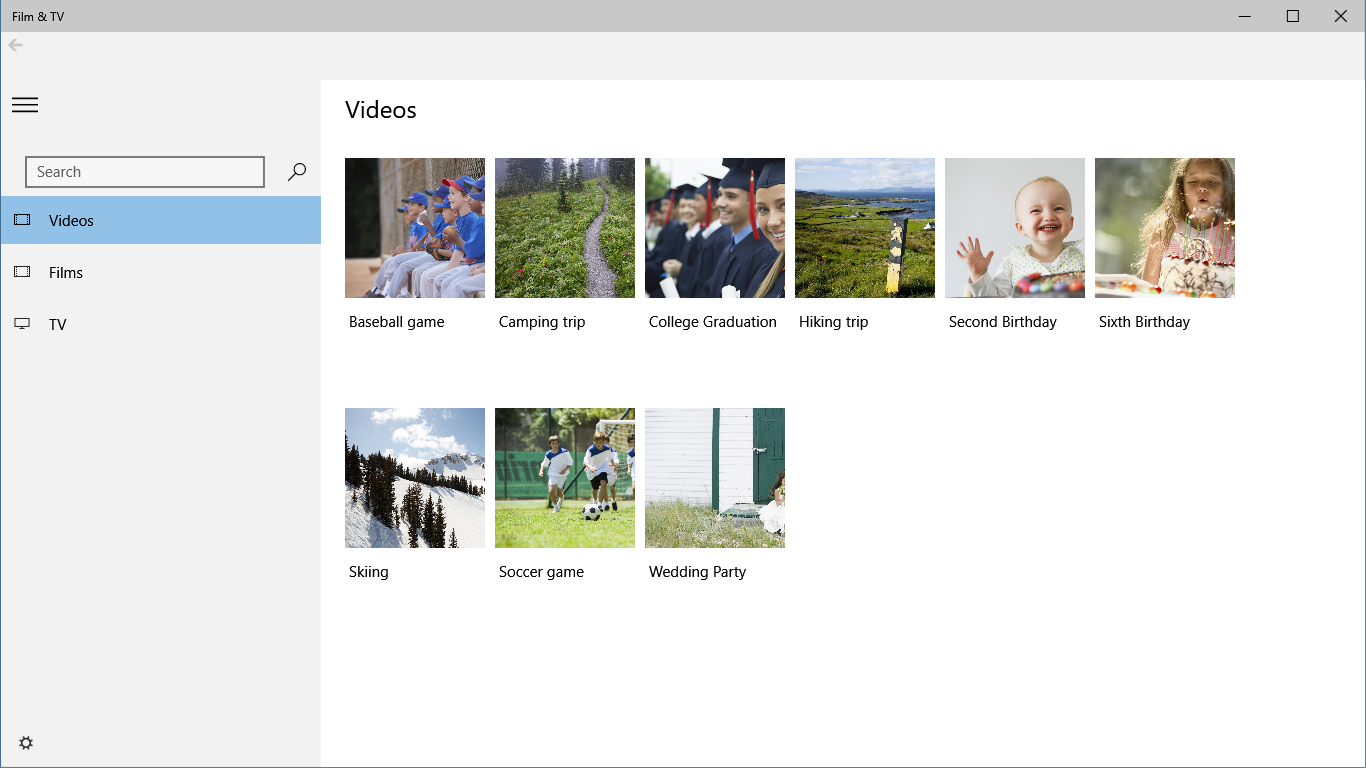Play the Skiing video
The image size is (1366, 768).
click(x=414, y=477)
